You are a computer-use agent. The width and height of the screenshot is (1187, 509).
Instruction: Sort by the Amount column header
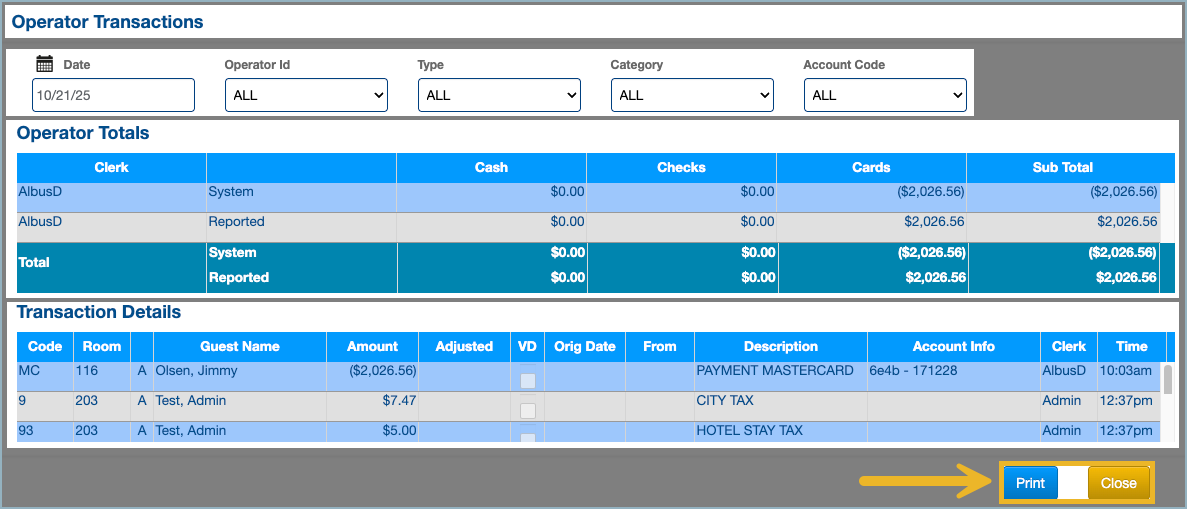tap(372, 346)
